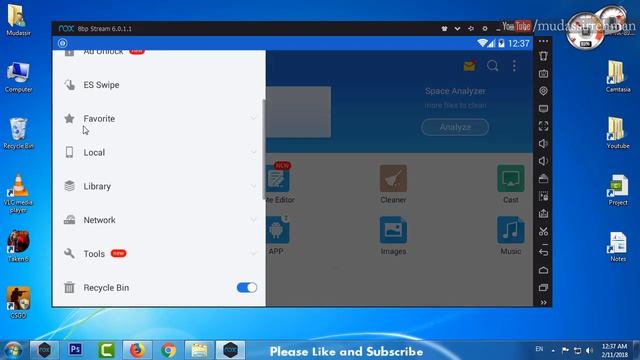The width and height of the screenshot is (640, 360).
Task: Click the Windows Start button
Action: coord(13,350)
